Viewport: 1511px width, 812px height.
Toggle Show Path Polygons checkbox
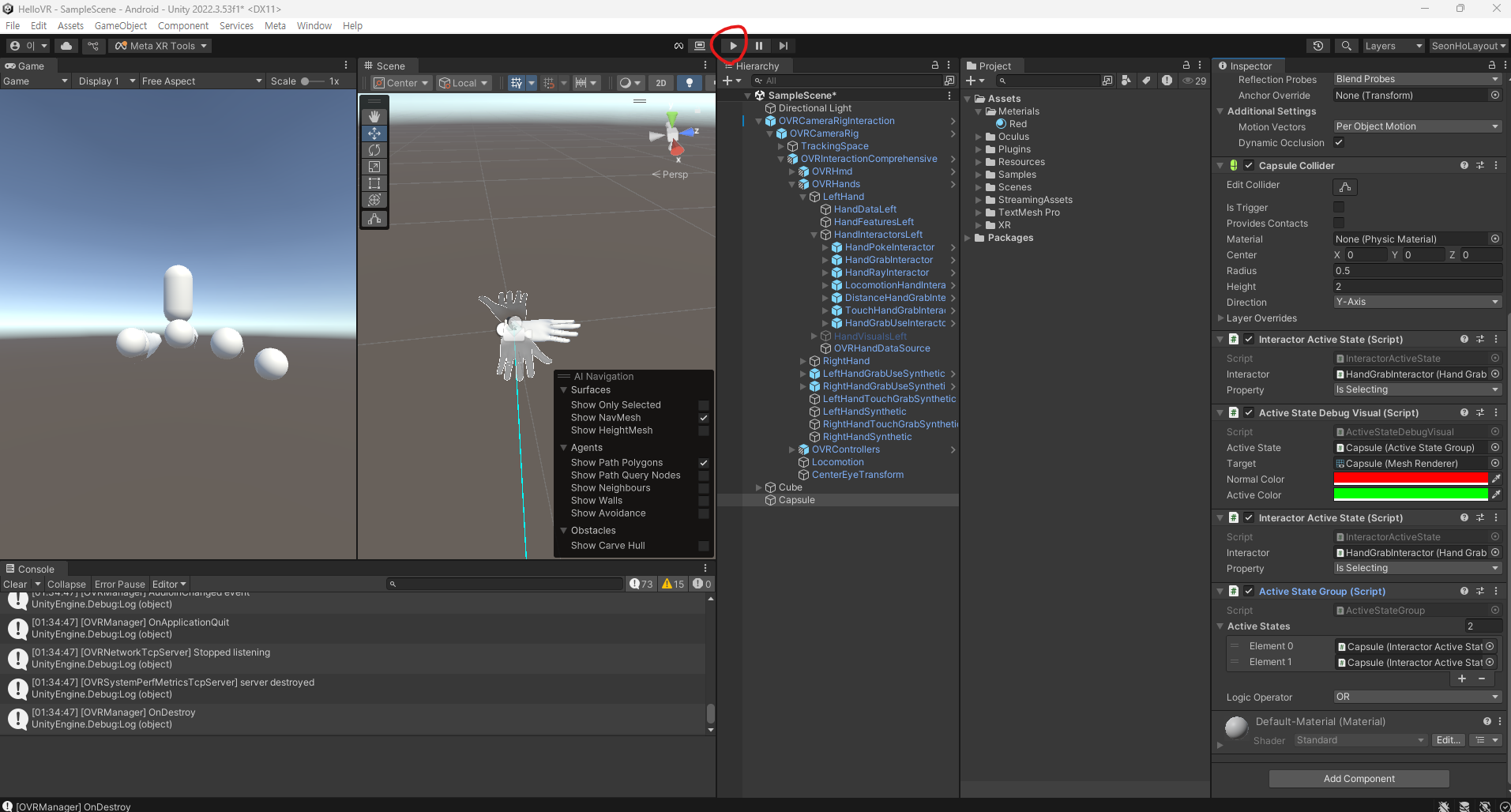[x=703, y=463]
